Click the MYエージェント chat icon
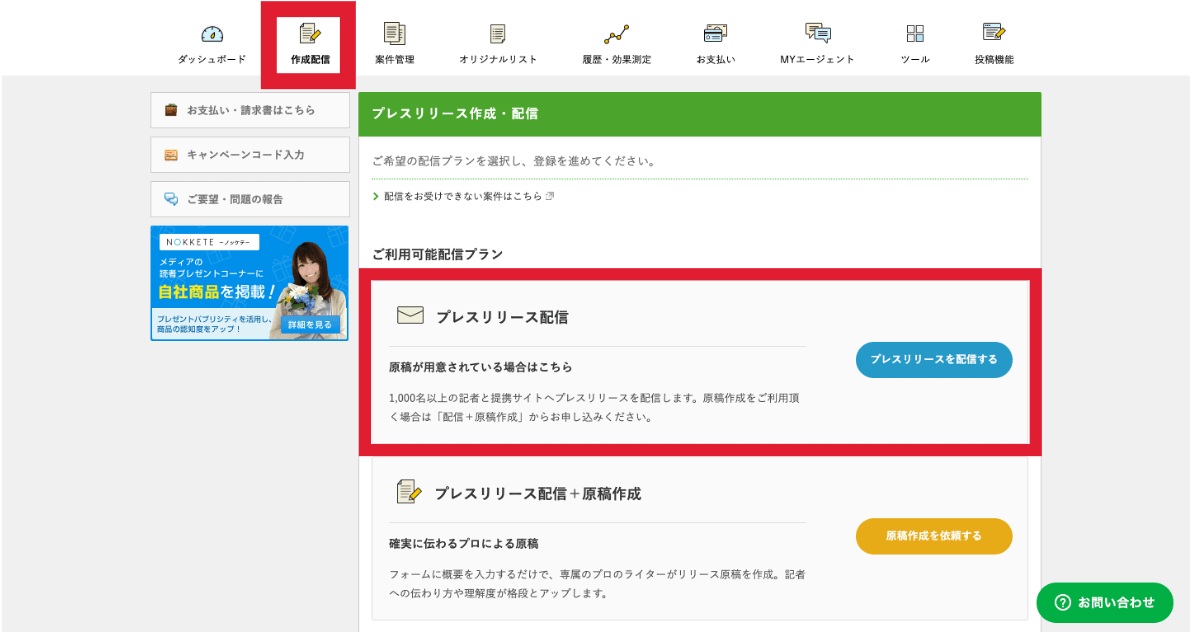This screenshot has width=1191, height=633. tap(817, 34)
